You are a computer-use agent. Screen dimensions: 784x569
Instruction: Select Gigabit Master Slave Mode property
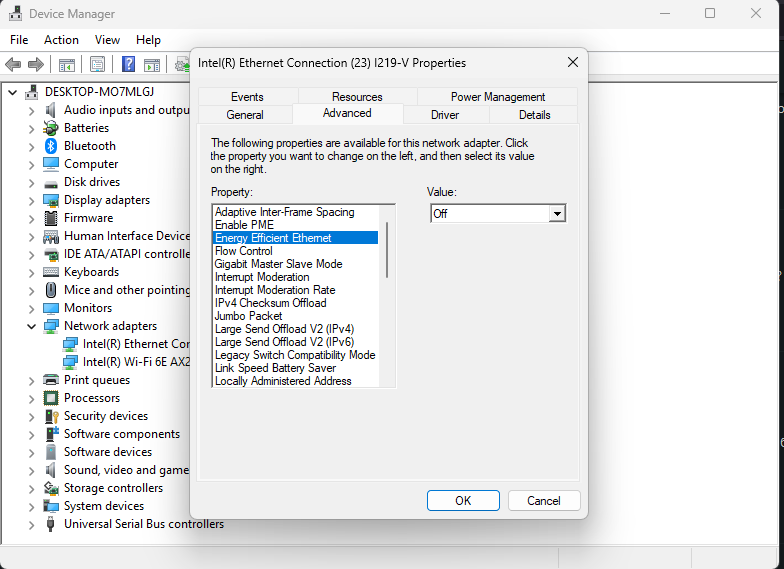click(295, 264)
